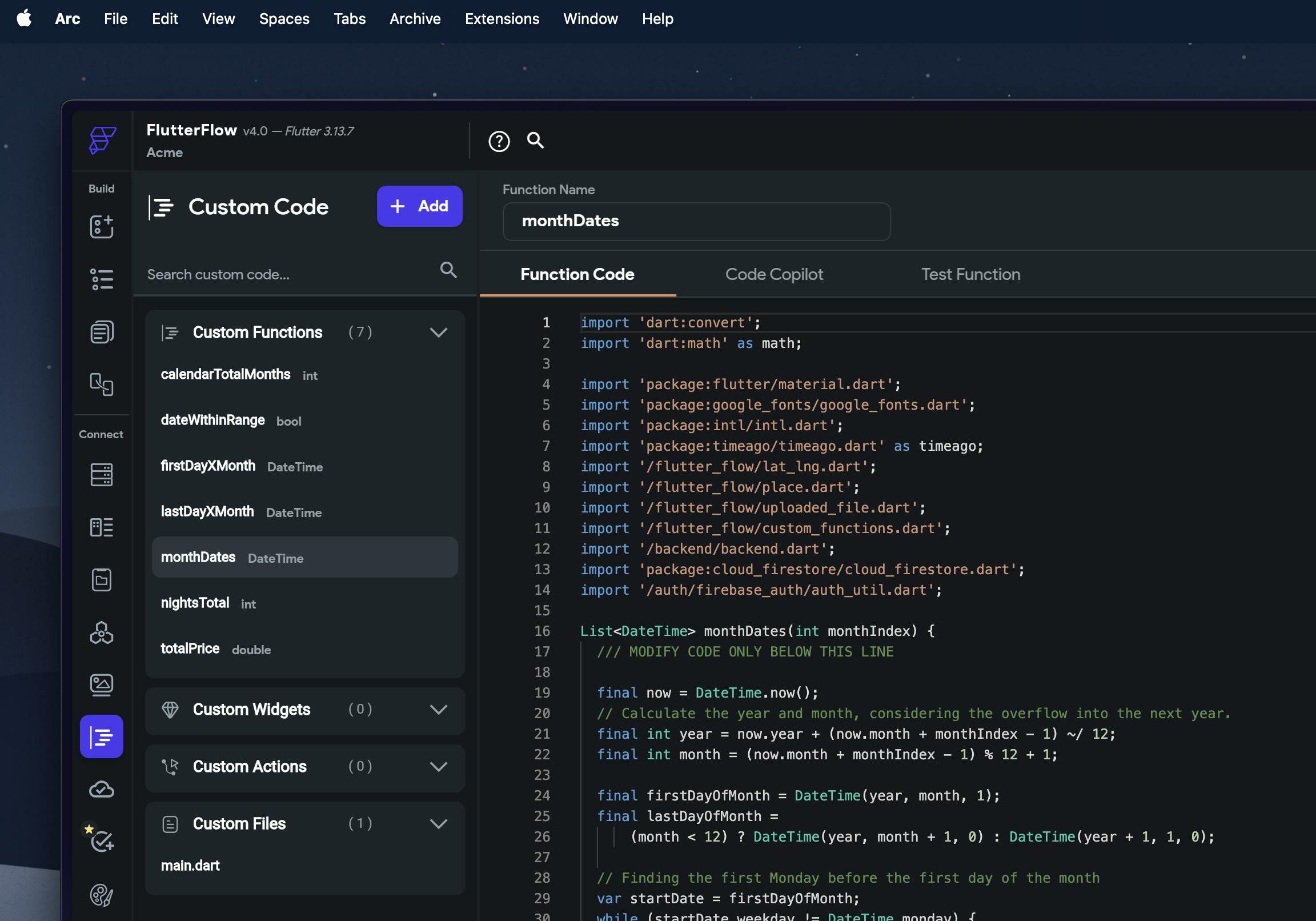Open the Firestore database sidebar icon

click(102, 475)
